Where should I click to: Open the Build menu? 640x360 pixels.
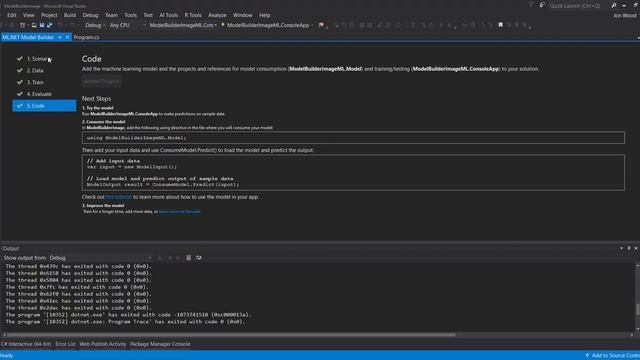70,15
